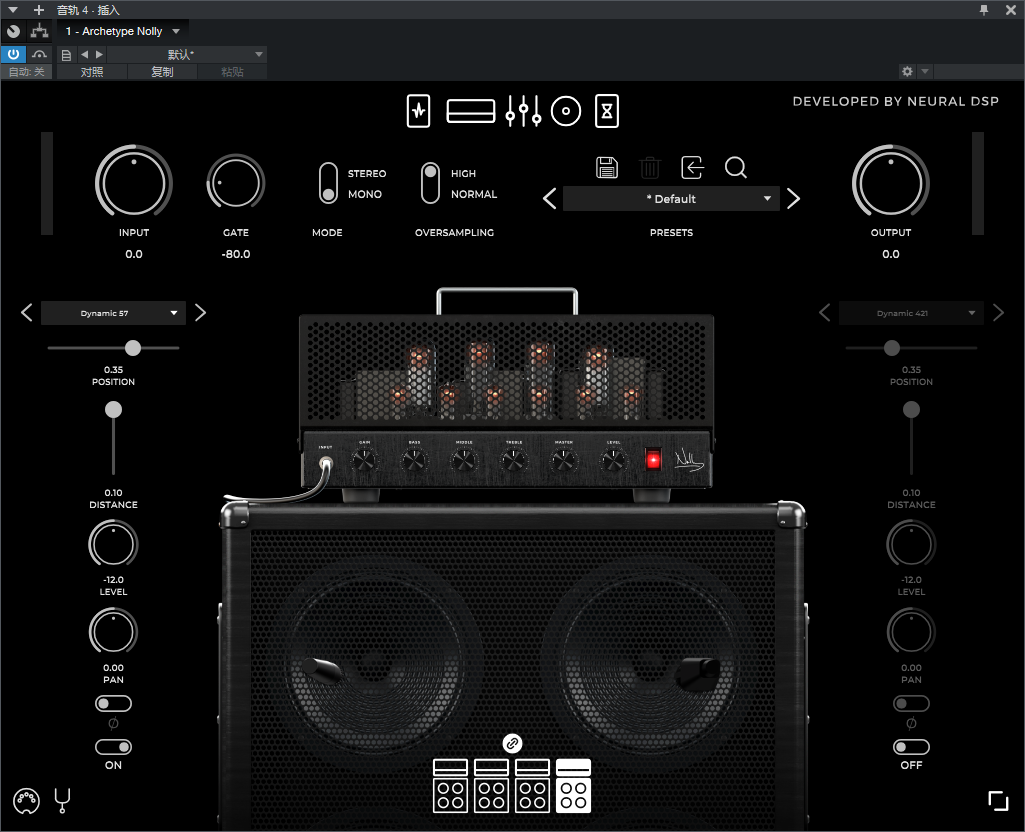This screenshot has width=1025, height=832.
Task: Click the GATE knob
Action: coord(236,182)
